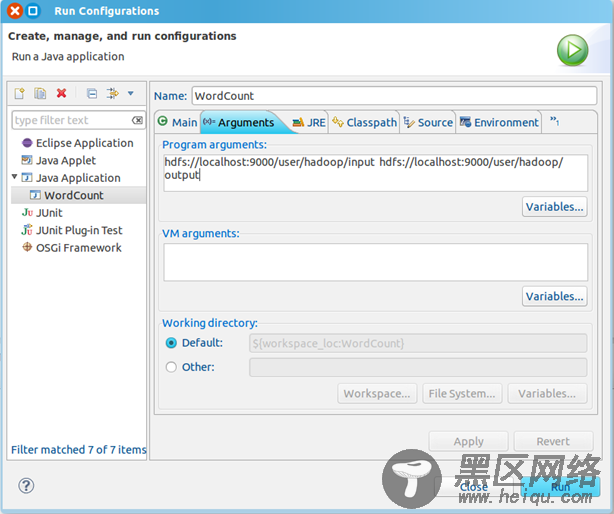The width and height of the screenshot is (614, 514).
Task: Click the File System... button
Action: [x=462, y=393]
